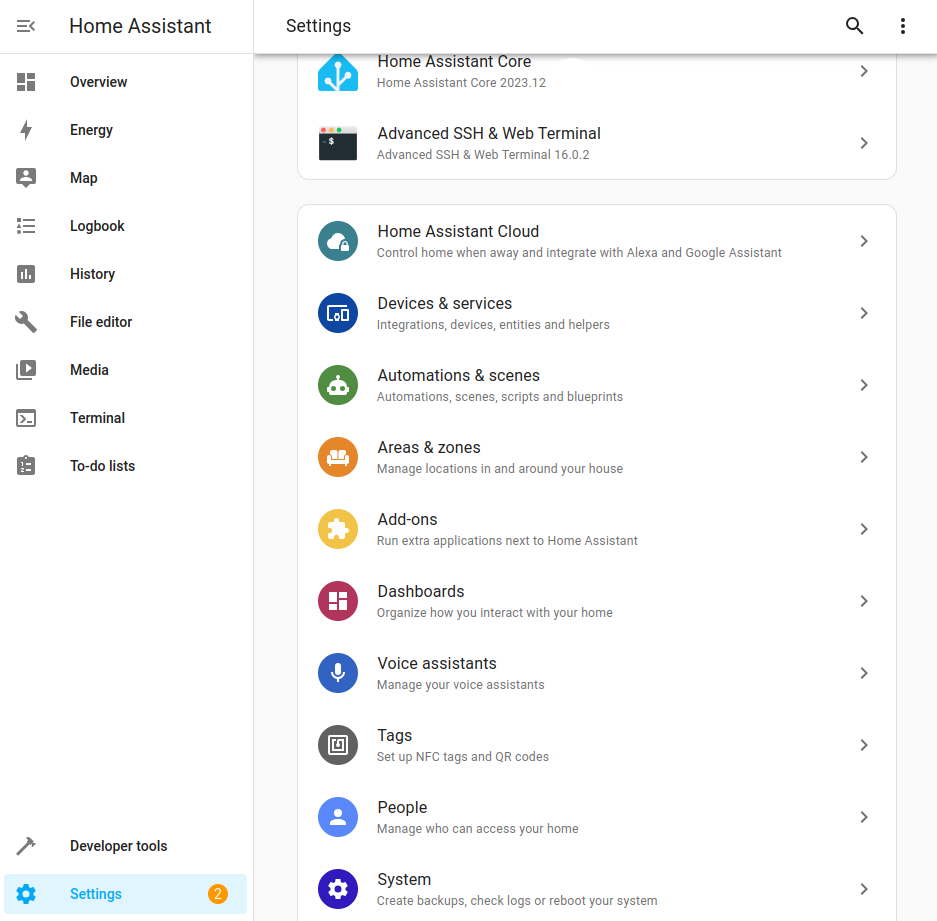The image size is (937, 921).
Task: Click the green Automations robot icon
Action: [338, 385]
